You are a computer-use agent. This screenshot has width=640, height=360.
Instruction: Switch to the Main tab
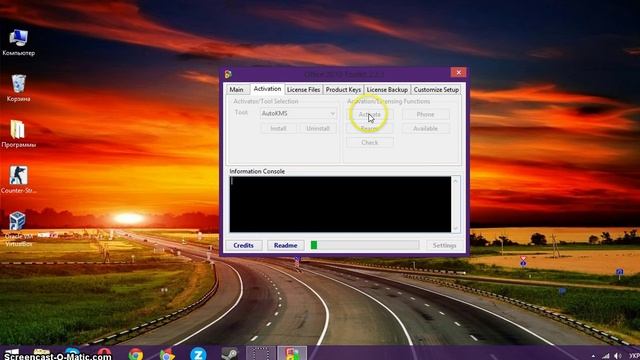(237, 89)
